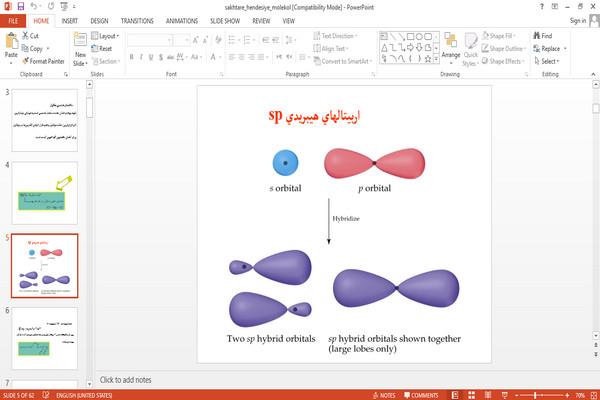Increase font size with the large A icon
Screen dimensions: 600x400
pos(196,40)
